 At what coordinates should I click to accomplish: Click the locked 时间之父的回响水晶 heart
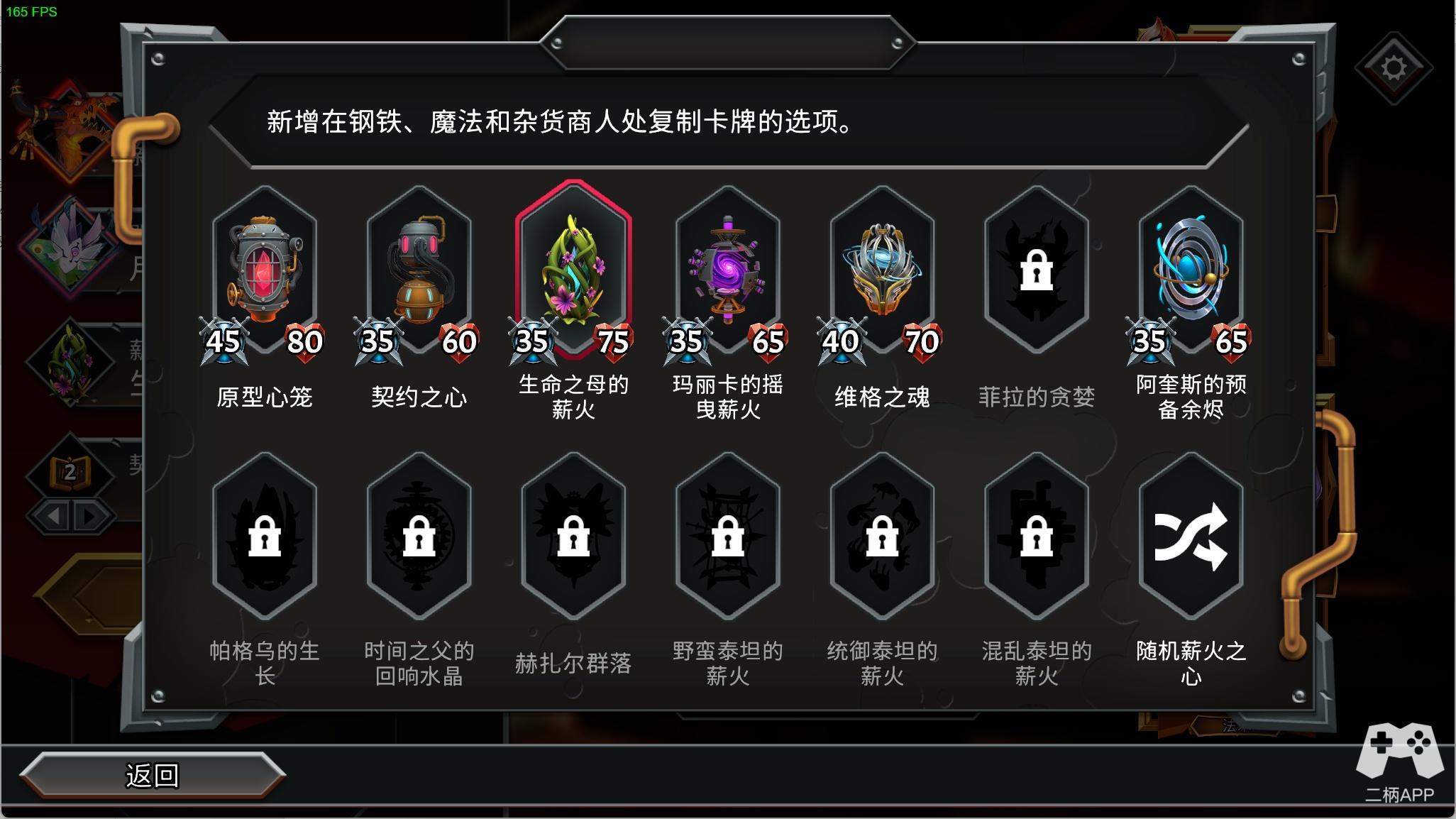tap(419, 537)
